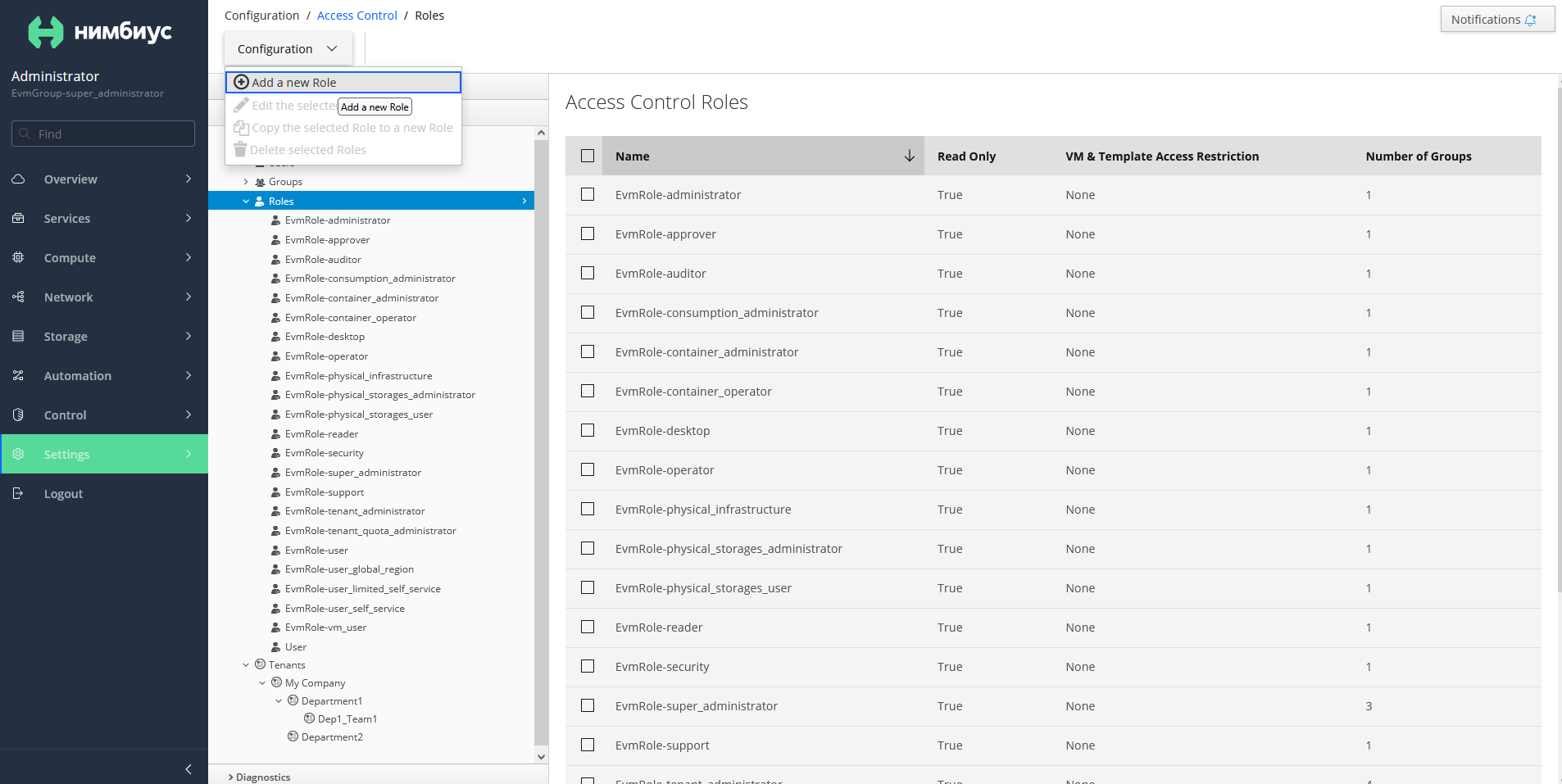Click the plus icon of Add a new Role
Image resolution: width=1562 pixels, height=784 pixels.
[x=241, y=82]
